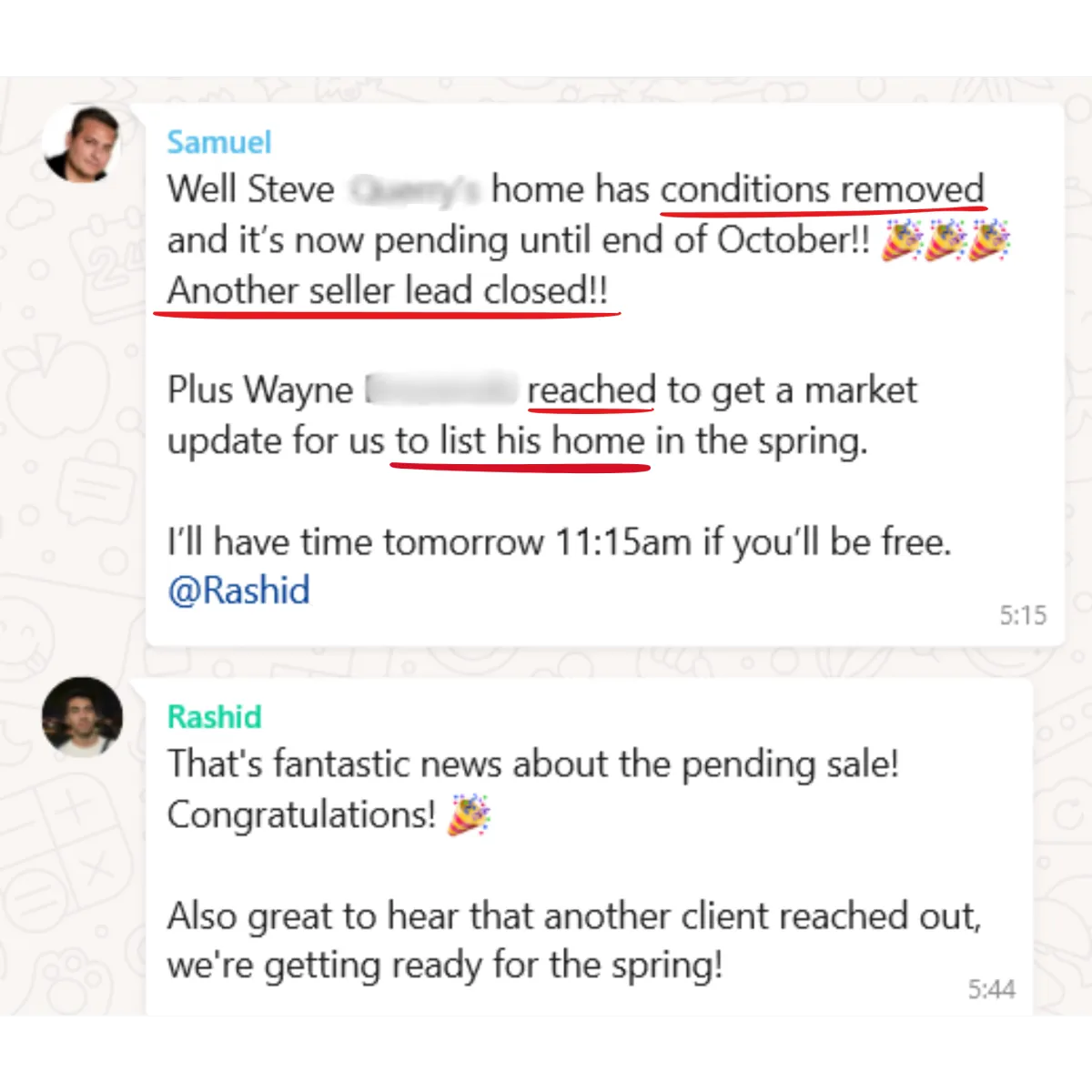
Task: Click the blurred surname after Wayne
Action: pos(440,390)
